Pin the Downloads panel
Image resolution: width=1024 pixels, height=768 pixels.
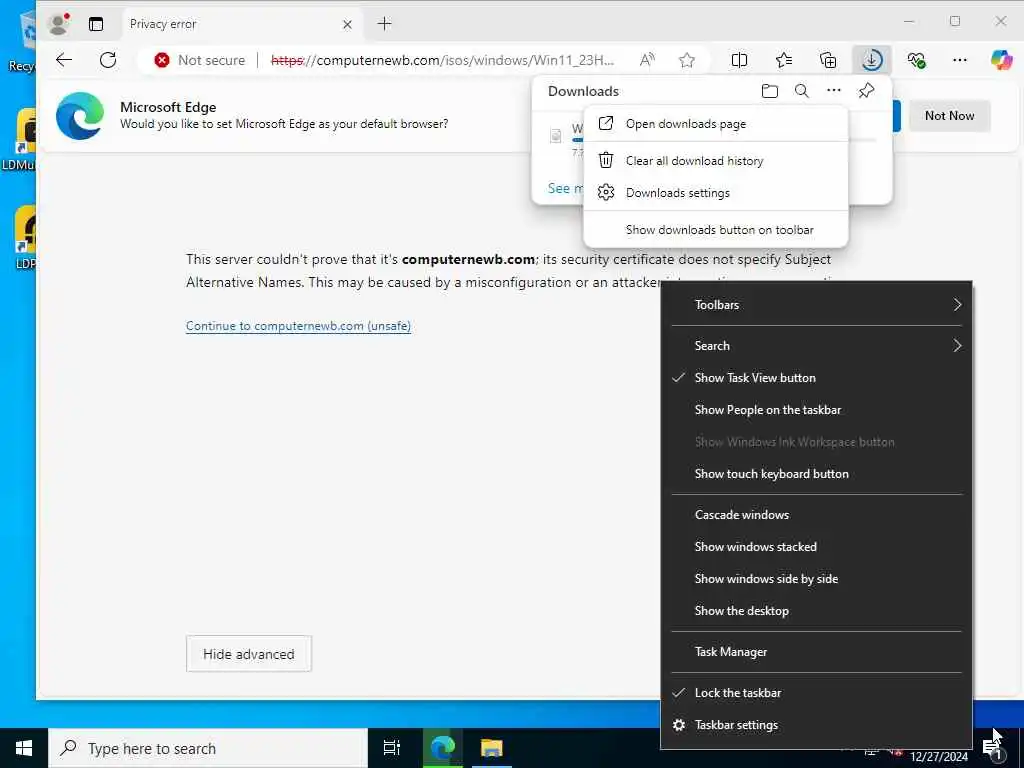866,91
